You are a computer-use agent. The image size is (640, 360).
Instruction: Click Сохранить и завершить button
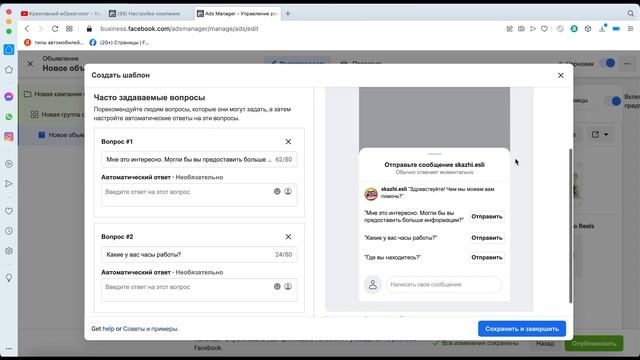coord(522,329)
